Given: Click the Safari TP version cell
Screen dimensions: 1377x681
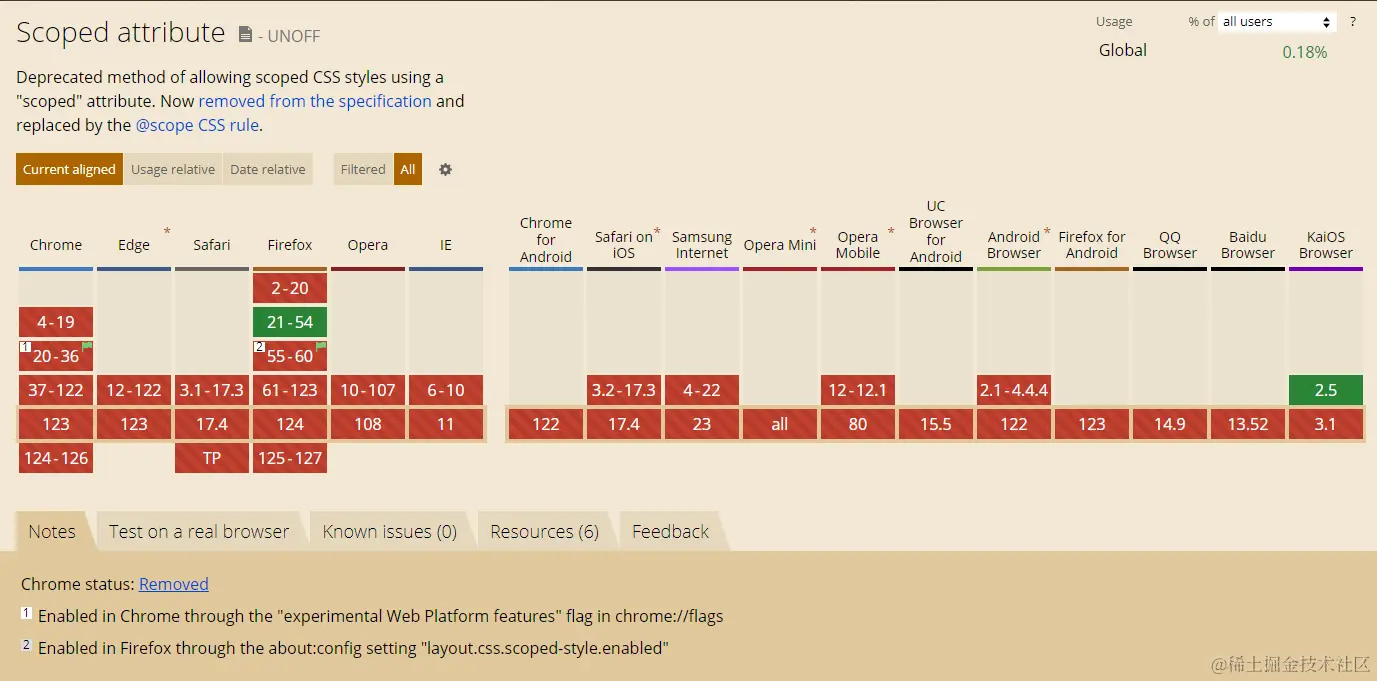Looking at the screenshot, I should [x=212, y=458].
